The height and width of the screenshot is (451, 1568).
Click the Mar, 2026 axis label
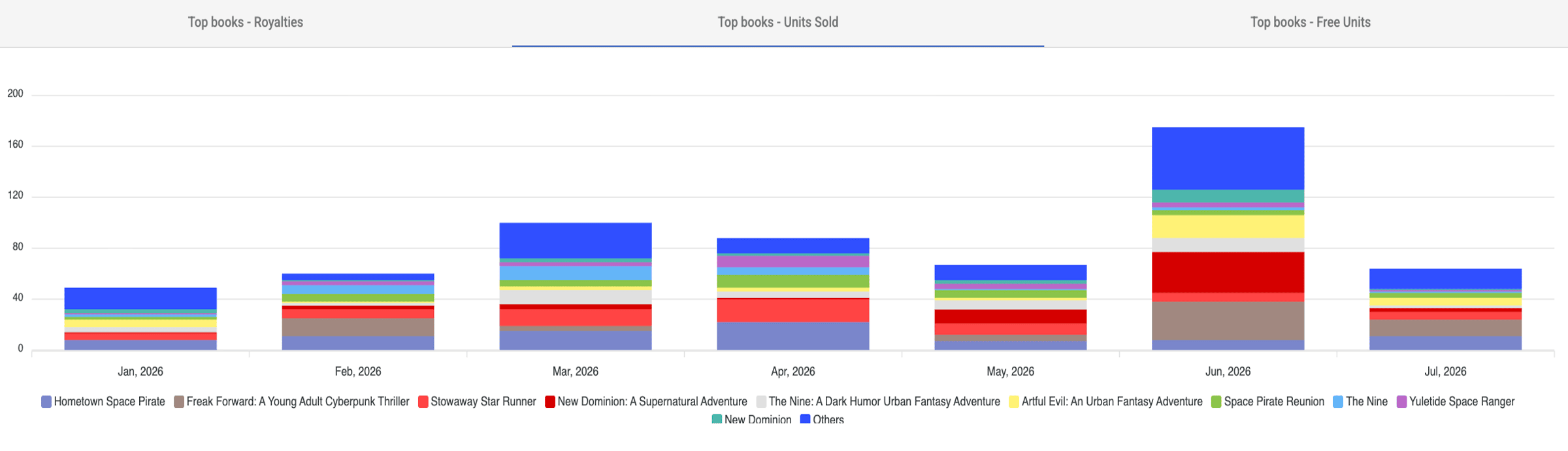pyautogui.click(x=576, y=371)
